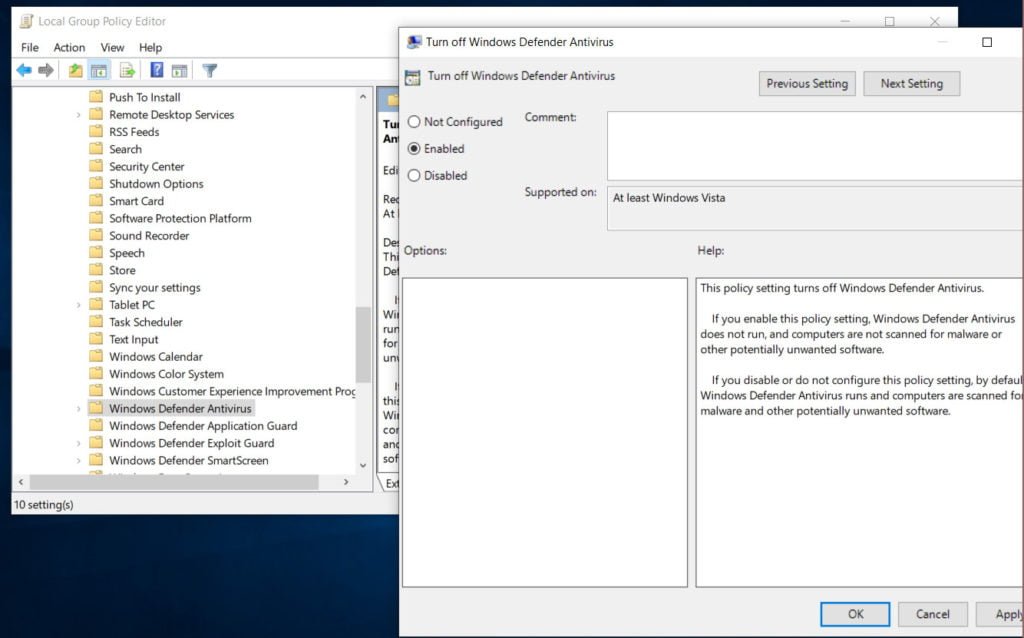Viewport: 1024px width, 638px height.
Task: Expand Windows Defender Exploit Guard node
Action: click(78, 443)
